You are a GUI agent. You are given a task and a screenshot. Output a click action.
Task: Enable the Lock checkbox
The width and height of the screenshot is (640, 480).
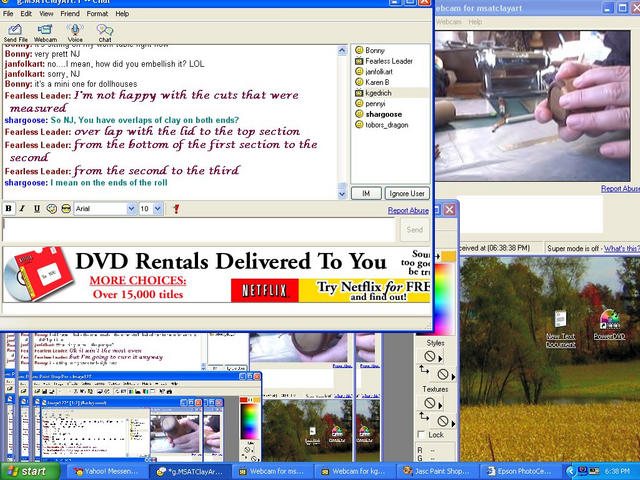[422, 435]
